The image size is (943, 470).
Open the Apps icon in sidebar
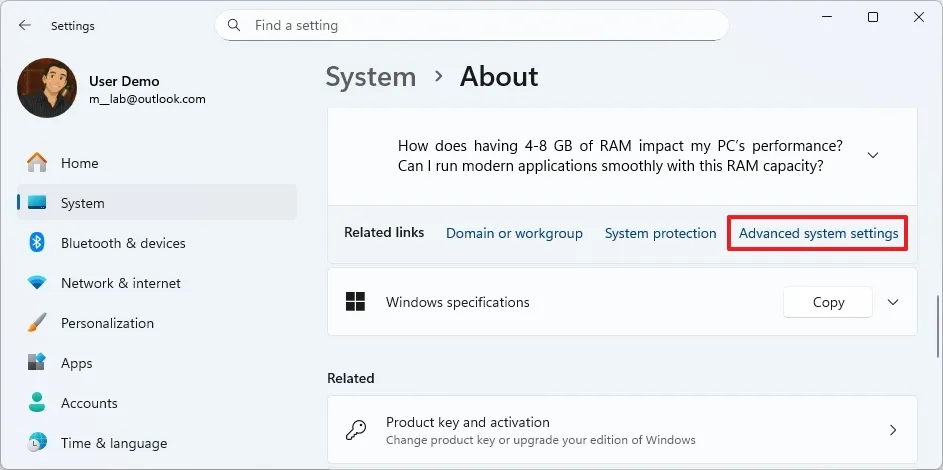pos(37,363)
